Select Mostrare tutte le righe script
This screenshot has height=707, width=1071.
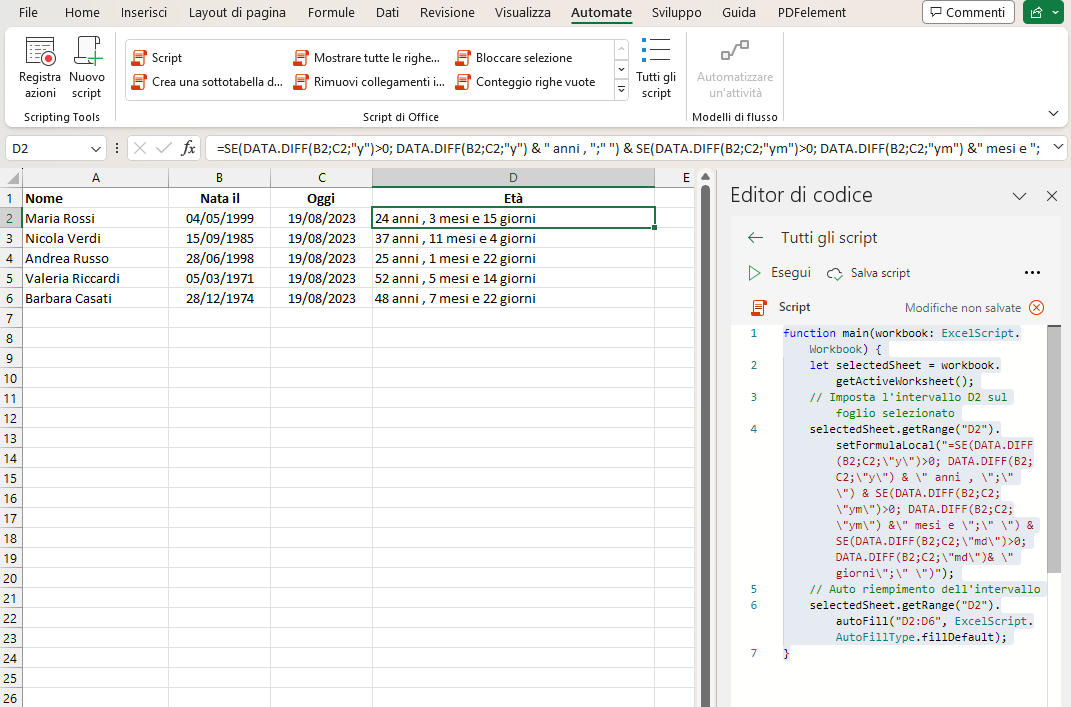click(x=367, y=58)
